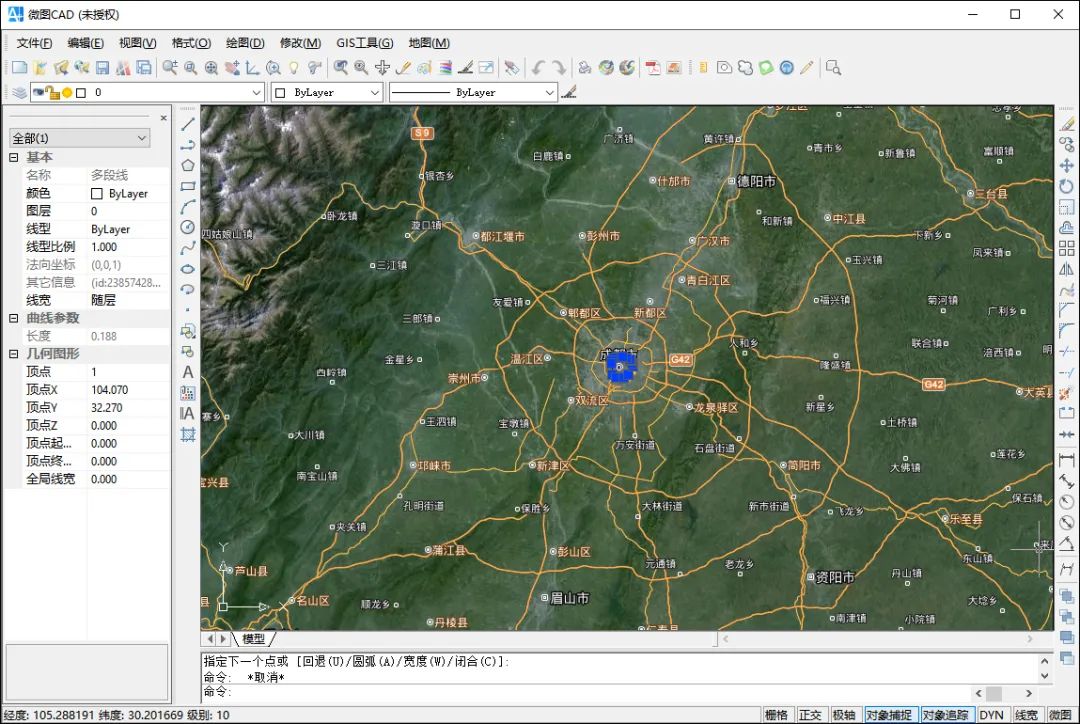The image size is (1080, 724).
Task: Click the Save floppy disk icon
Action: coord(103,68)
